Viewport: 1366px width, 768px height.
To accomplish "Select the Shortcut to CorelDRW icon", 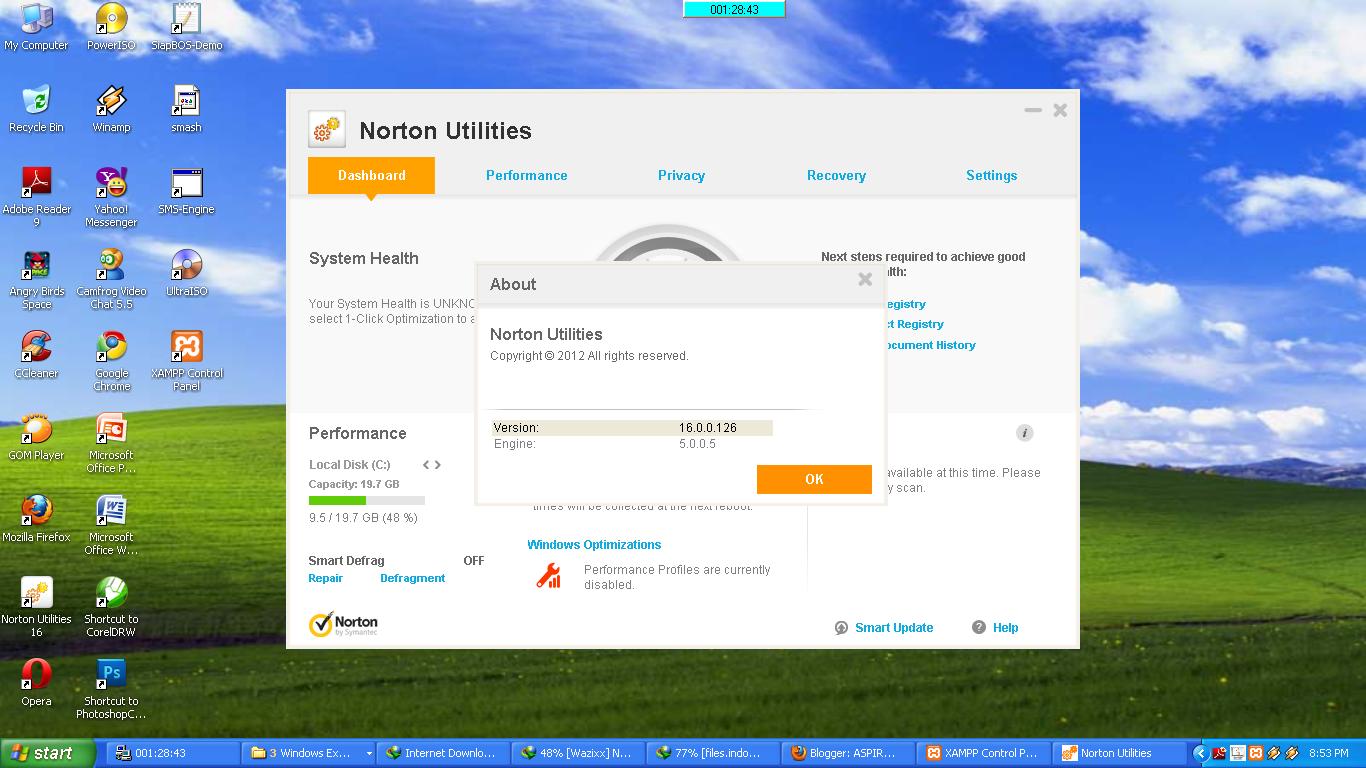I will (x=111, y=607).
